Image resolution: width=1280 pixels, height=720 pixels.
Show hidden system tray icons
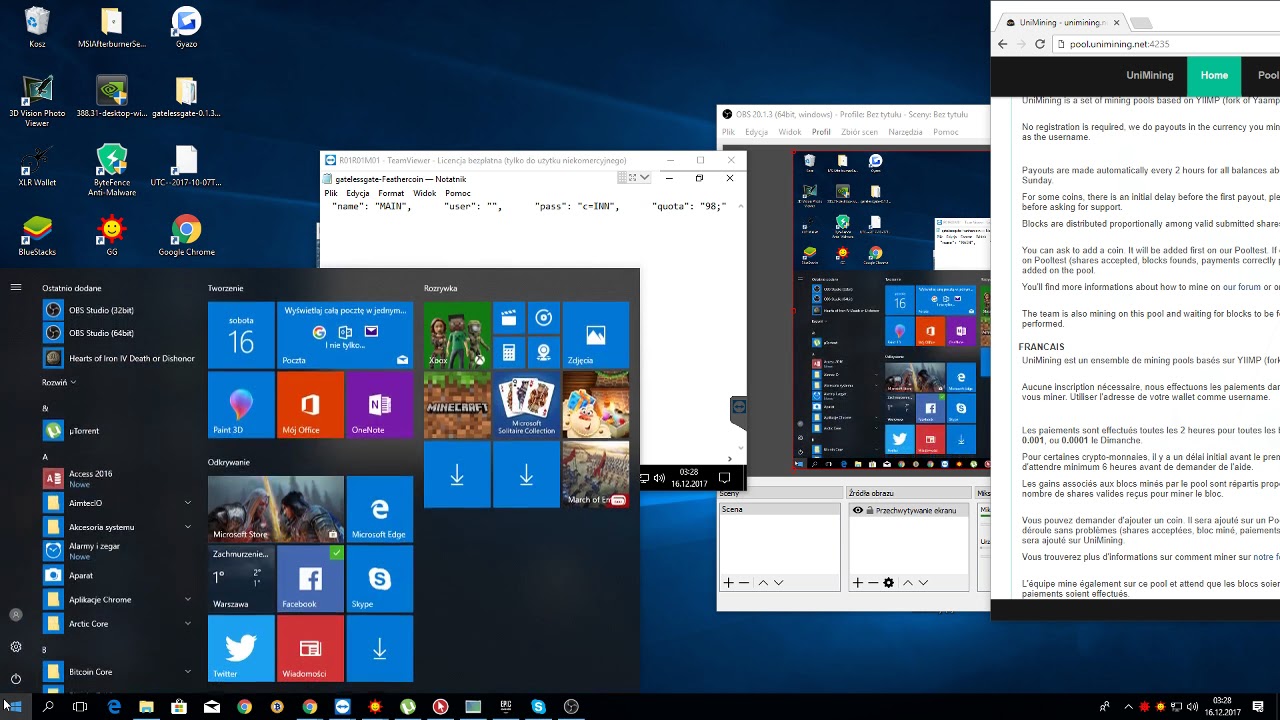(x=1129, y=707)
